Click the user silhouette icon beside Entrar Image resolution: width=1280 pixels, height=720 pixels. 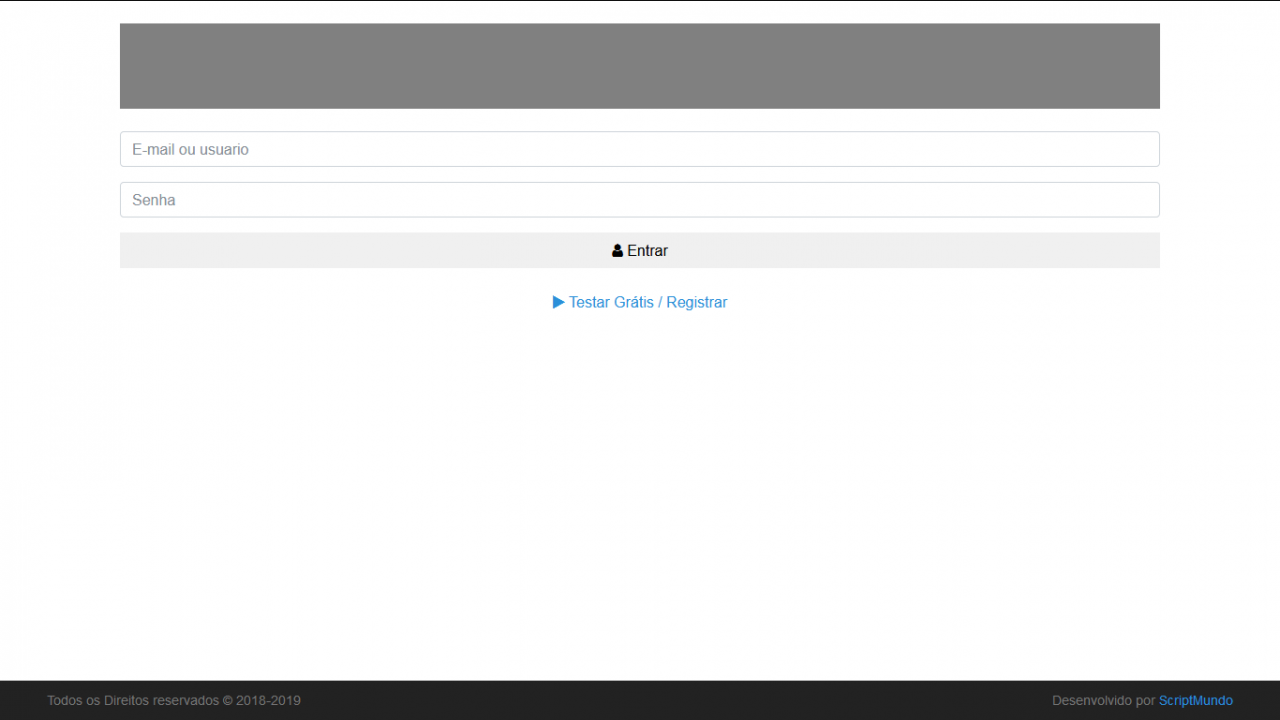617,251
